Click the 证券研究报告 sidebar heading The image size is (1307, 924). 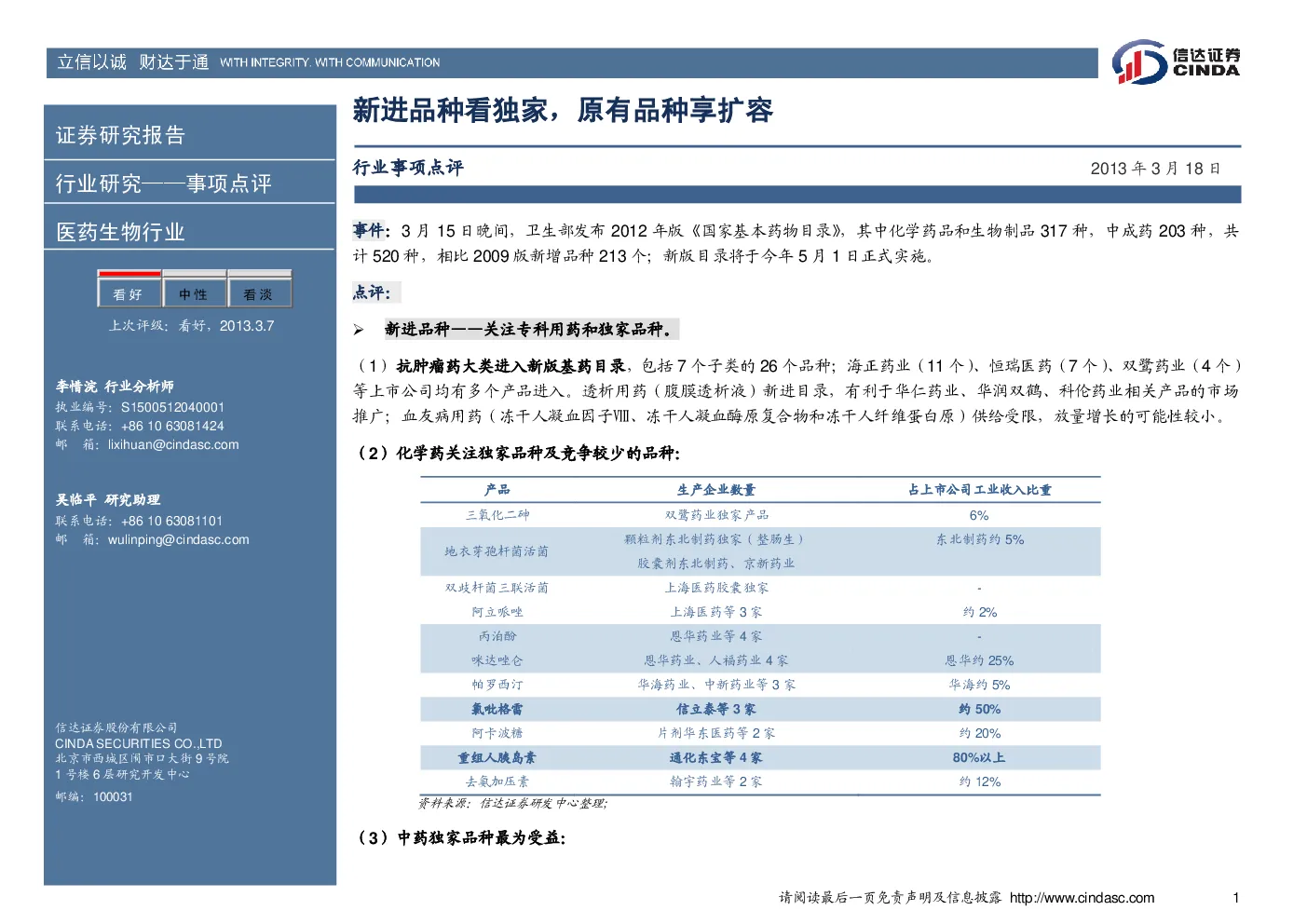[120, 135]
